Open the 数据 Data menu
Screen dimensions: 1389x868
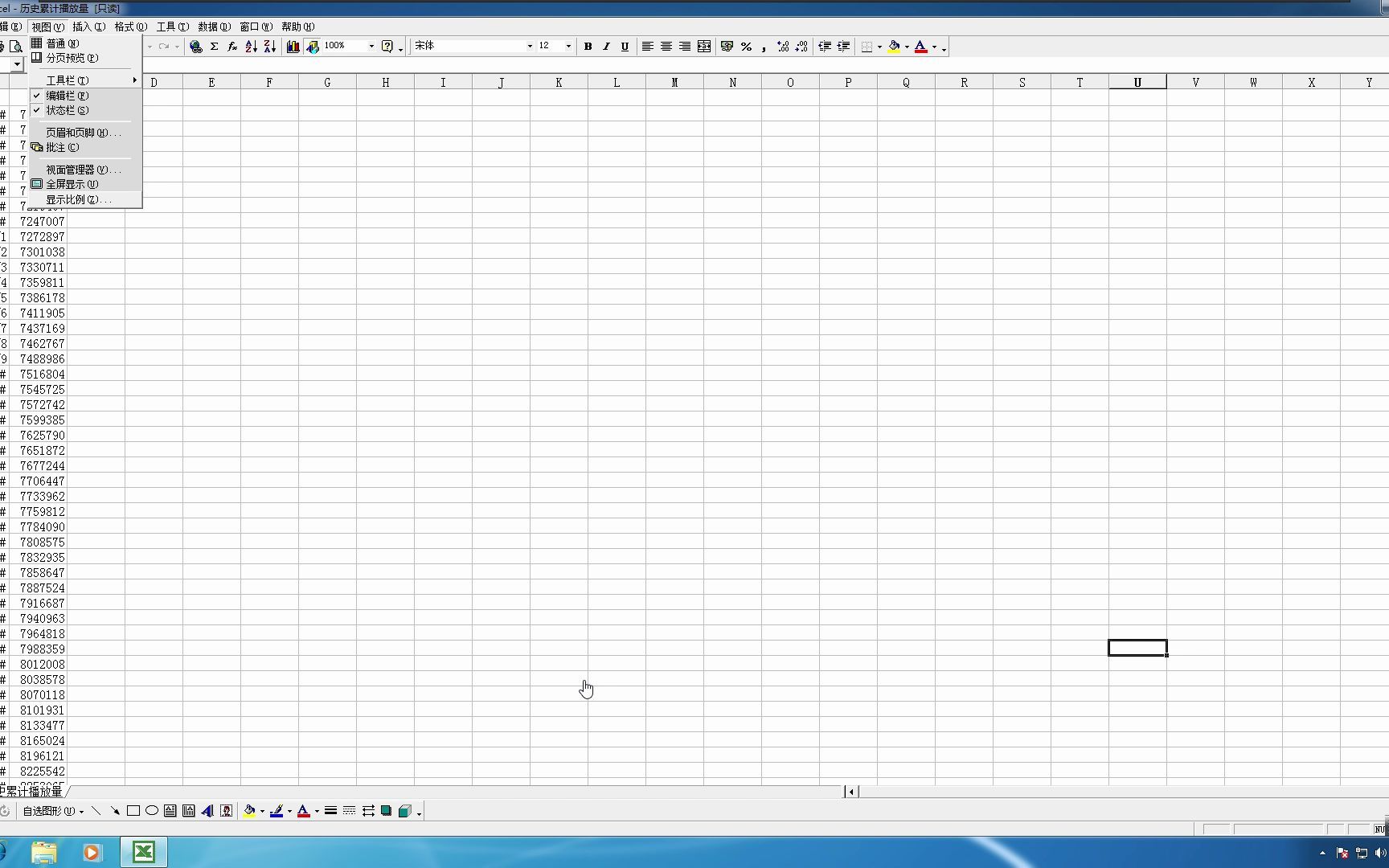tap(214, 27)
